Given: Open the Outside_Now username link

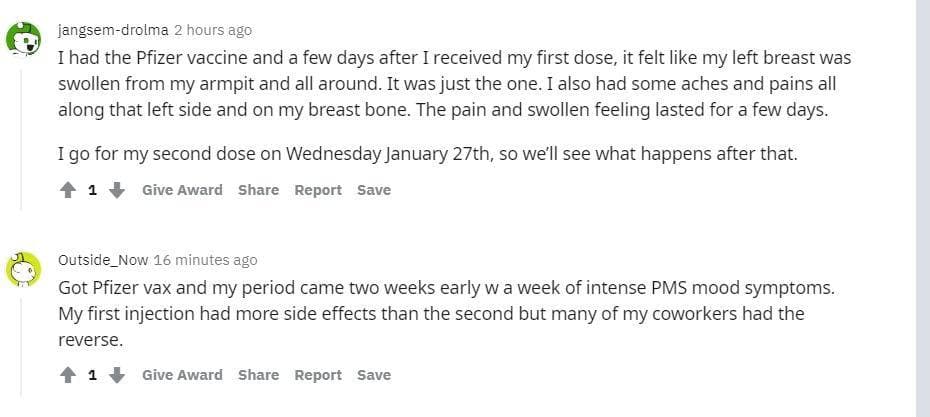Looking at the screenshot, I should [x=103, y=260].
